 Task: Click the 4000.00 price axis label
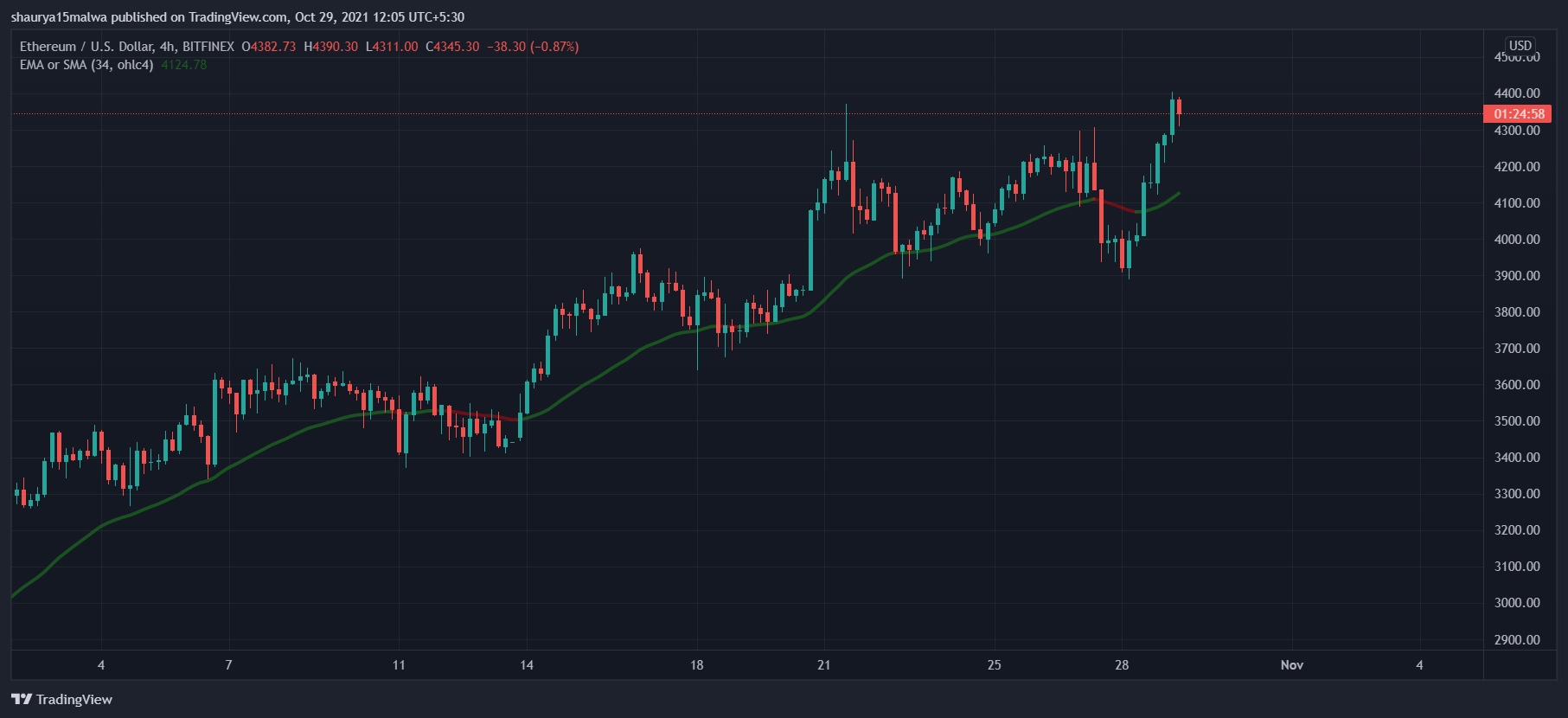tap(1517, 240)
